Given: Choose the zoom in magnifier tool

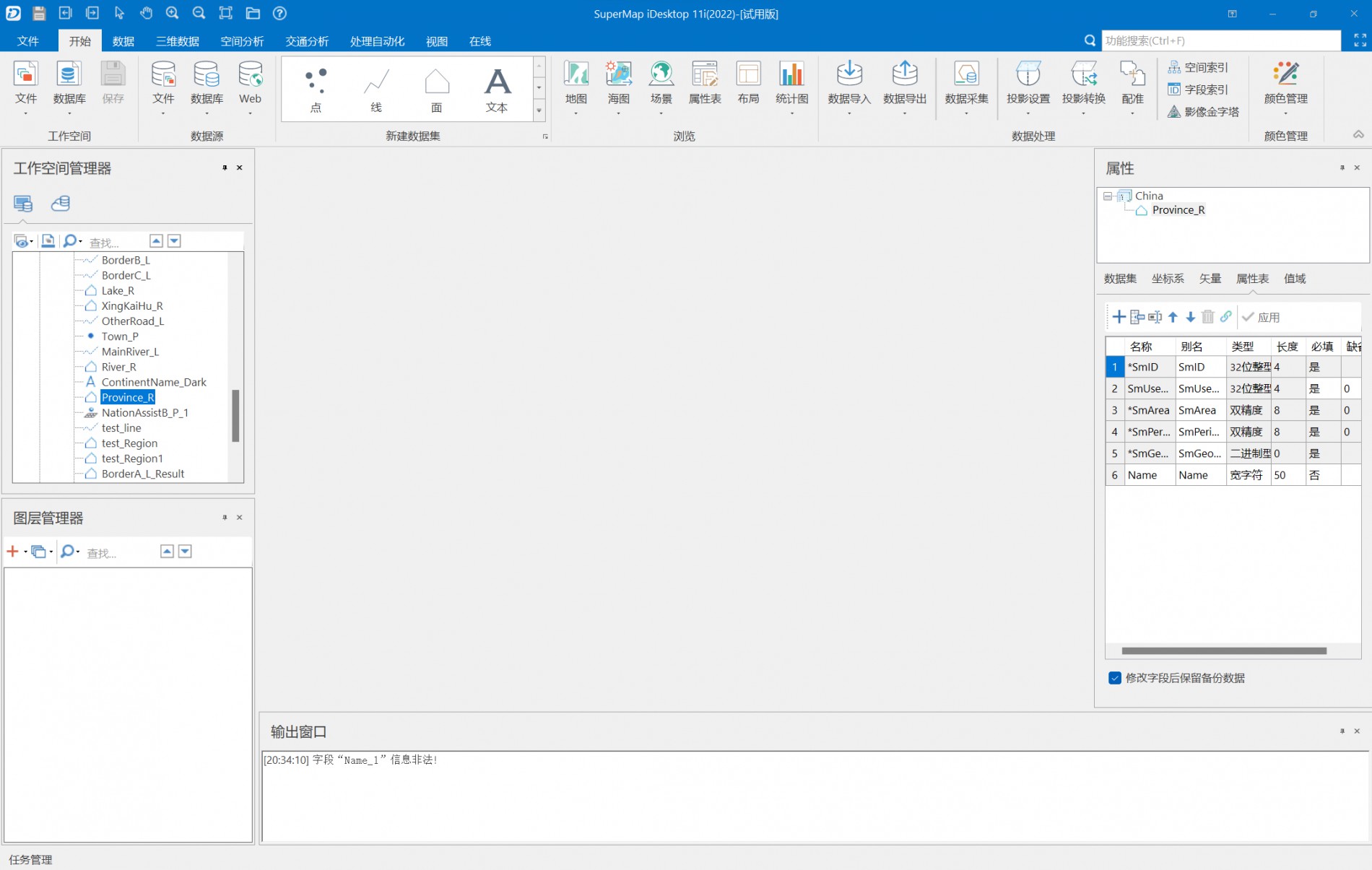Looking at the screenshot, I should 172,13.
